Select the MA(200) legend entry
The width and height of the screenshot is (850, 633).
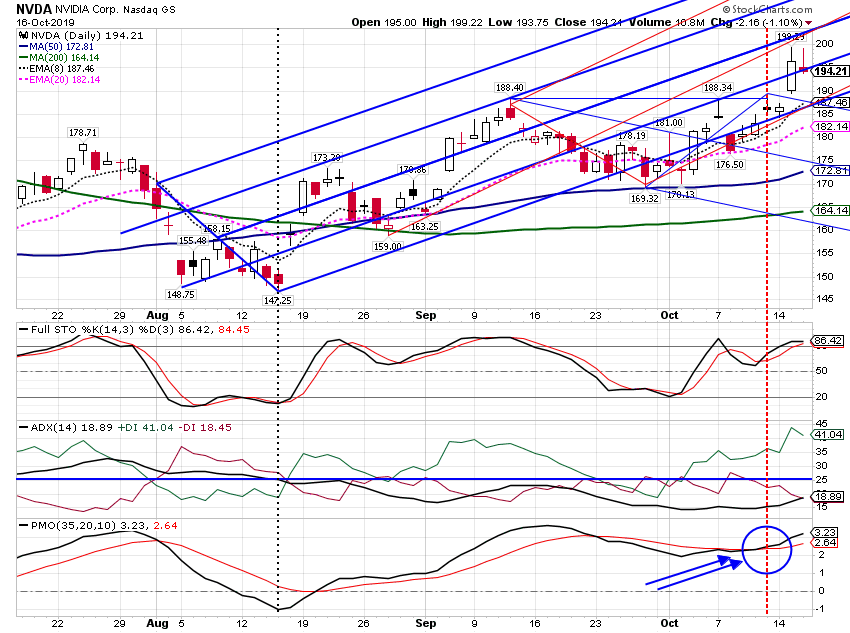click(x=59, y=58)
